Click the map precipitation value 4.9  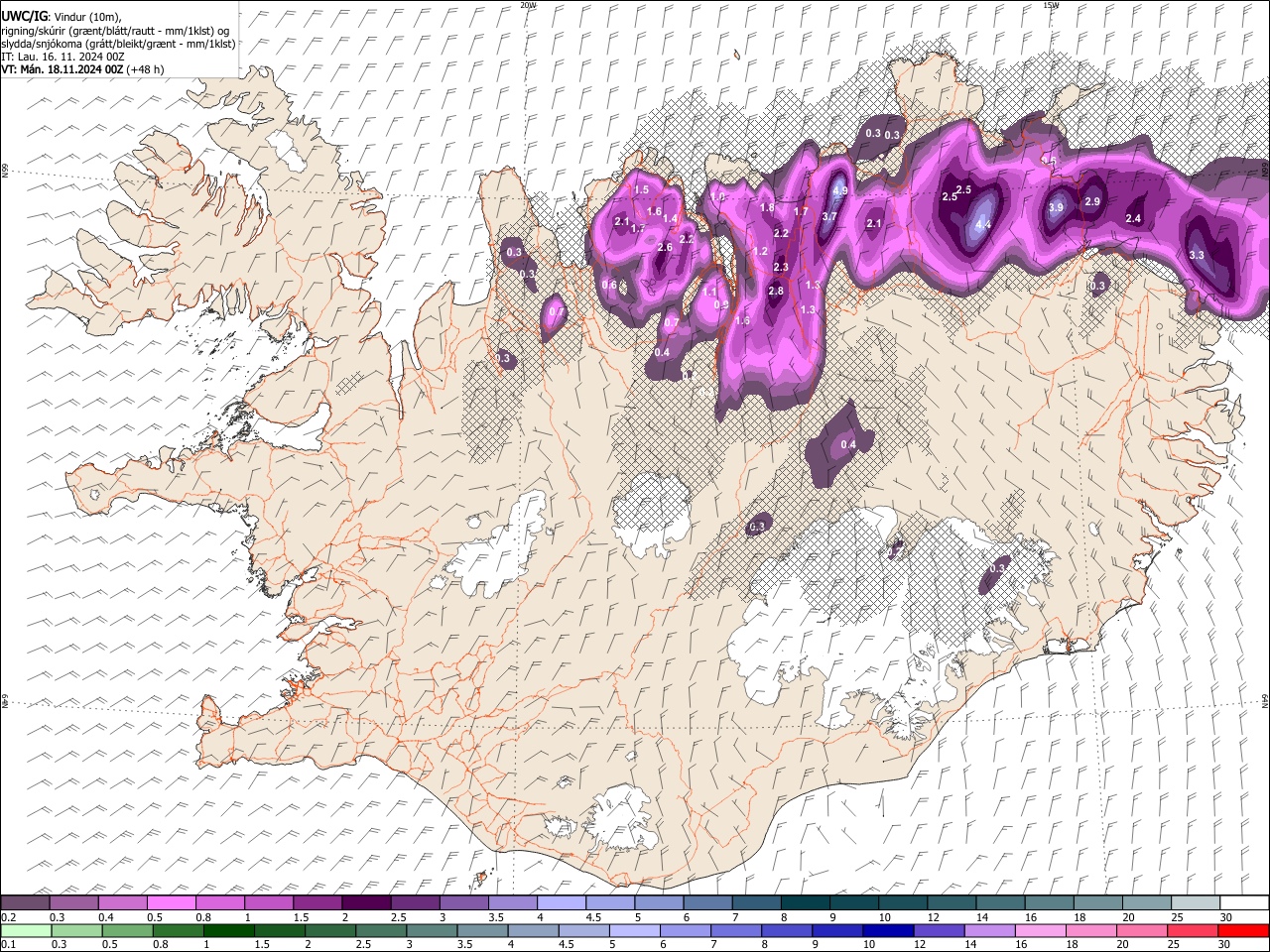point(839,190)
